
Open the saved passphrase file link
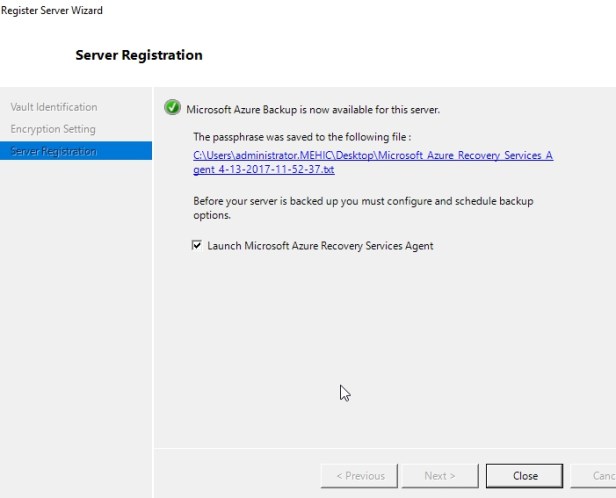pos(373,162)
